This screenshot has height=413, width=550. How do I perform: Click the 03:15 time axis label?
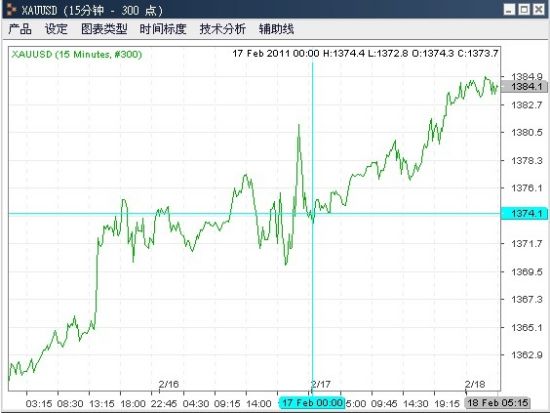[39, 404]
